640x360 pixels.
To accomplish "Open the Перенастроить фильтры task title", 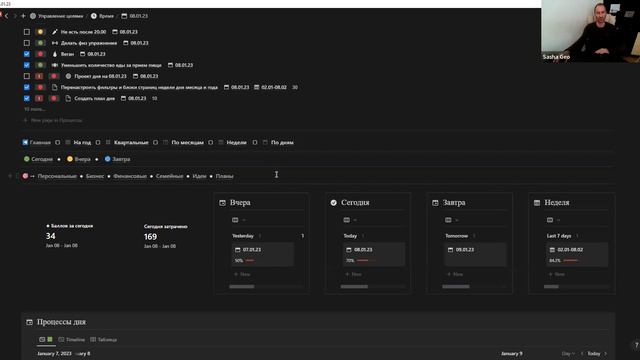I will click(139, 87).
